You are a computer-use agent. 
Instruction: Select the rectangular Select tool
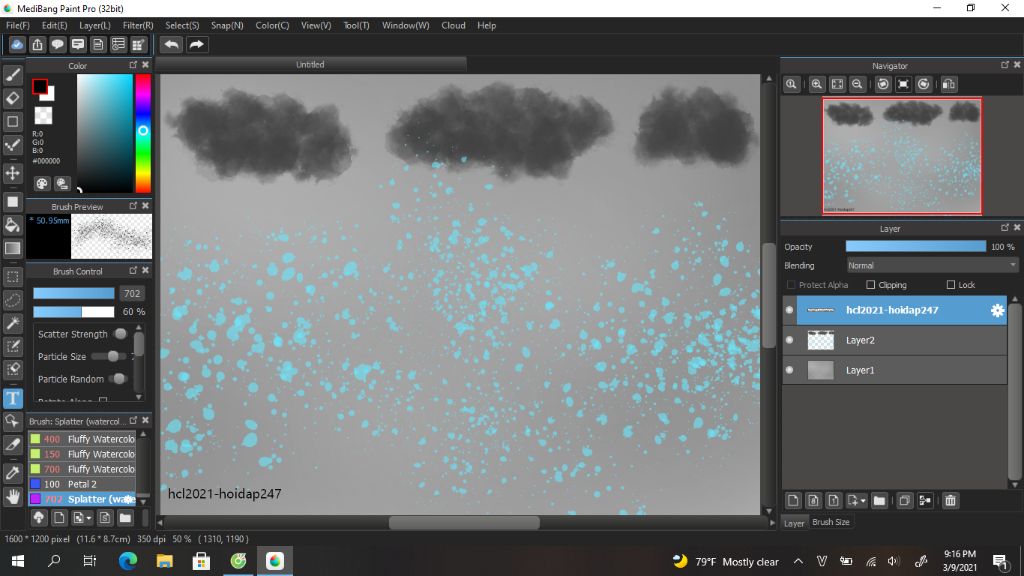(12, 277)
